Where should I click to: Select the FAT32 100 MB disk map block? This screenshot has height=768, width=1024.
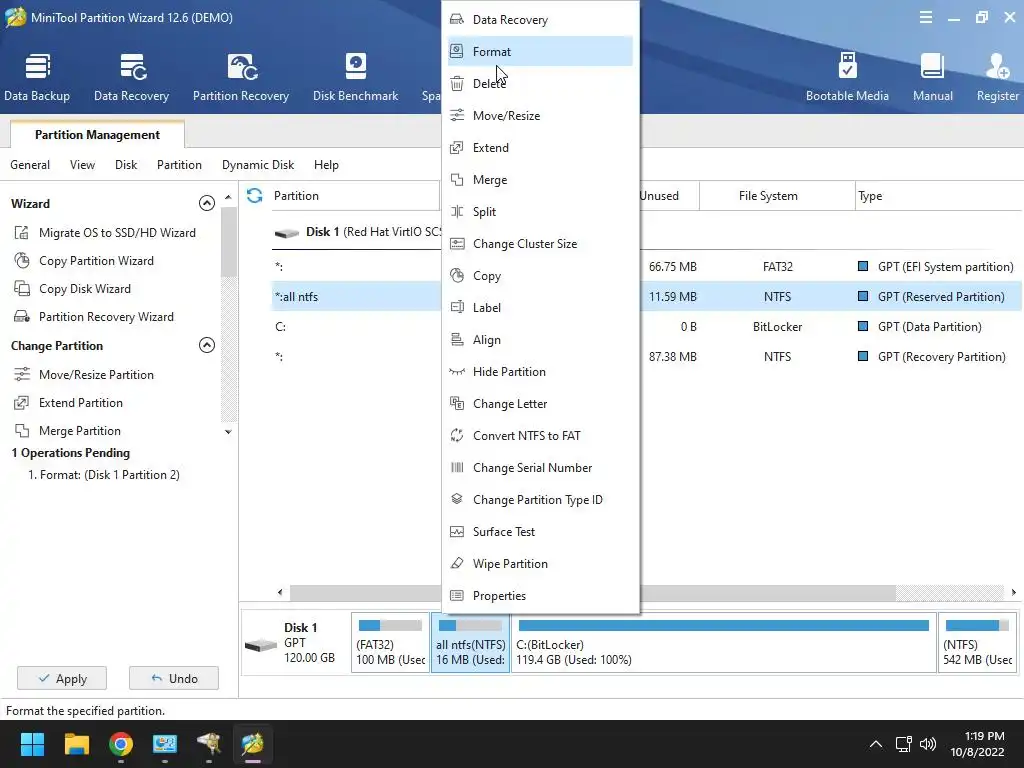click(391, 643)
